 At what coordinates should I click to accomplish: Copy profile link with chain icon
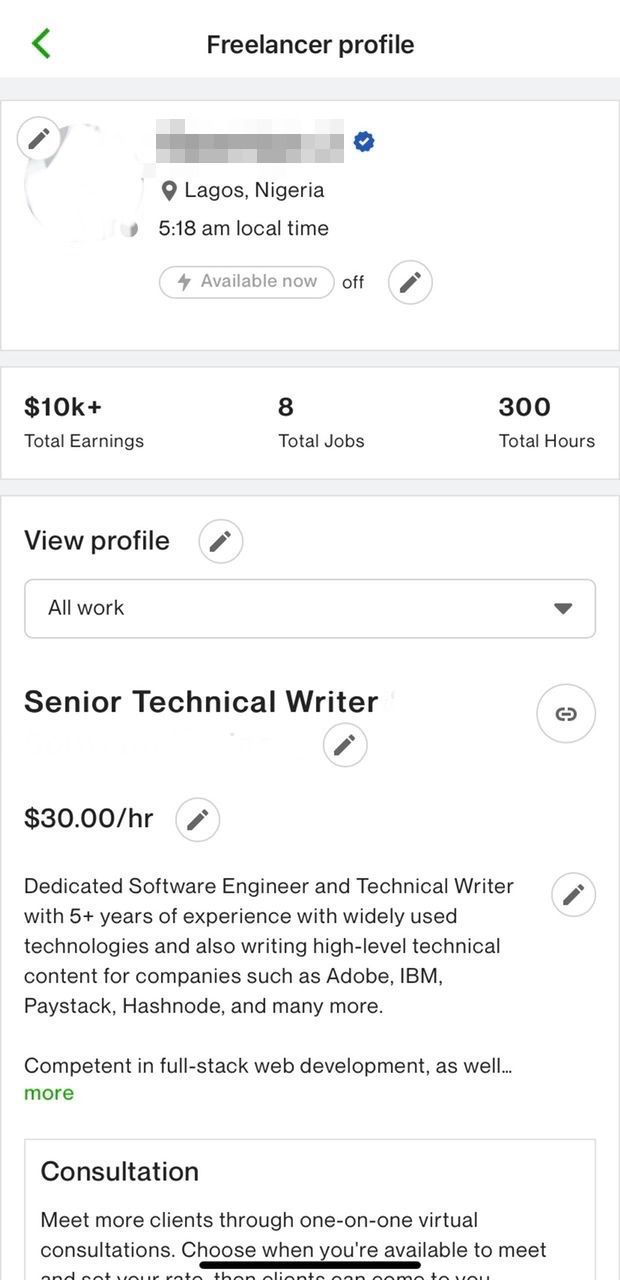[566, 714]
